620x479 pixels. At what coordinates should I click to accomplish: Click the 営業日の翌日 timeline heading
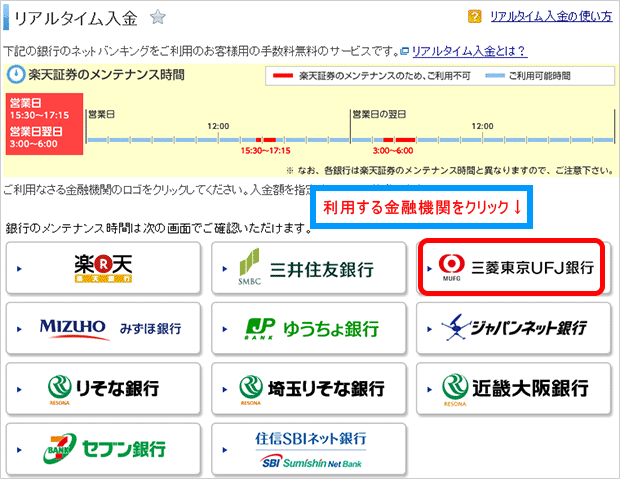379,115
